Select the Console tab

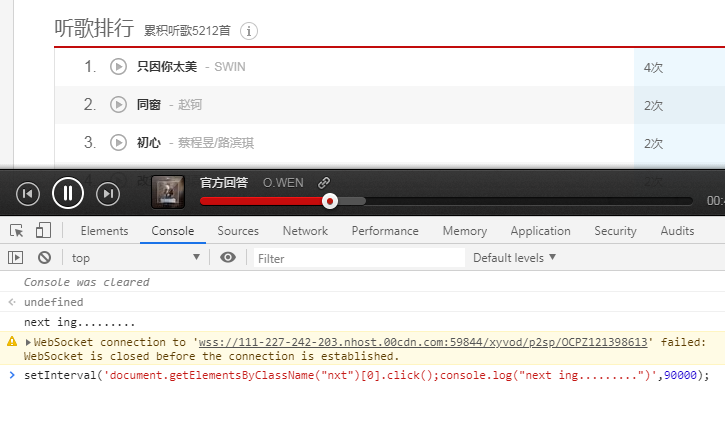pyautogui.click(x=173, y=231)
